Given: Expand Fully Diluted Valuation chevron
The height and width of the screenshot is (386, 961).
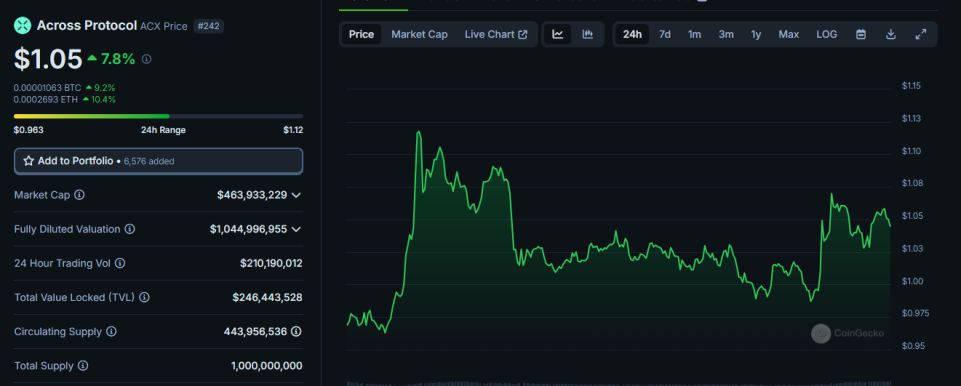Looking at the screenshot, I should 296,229.
